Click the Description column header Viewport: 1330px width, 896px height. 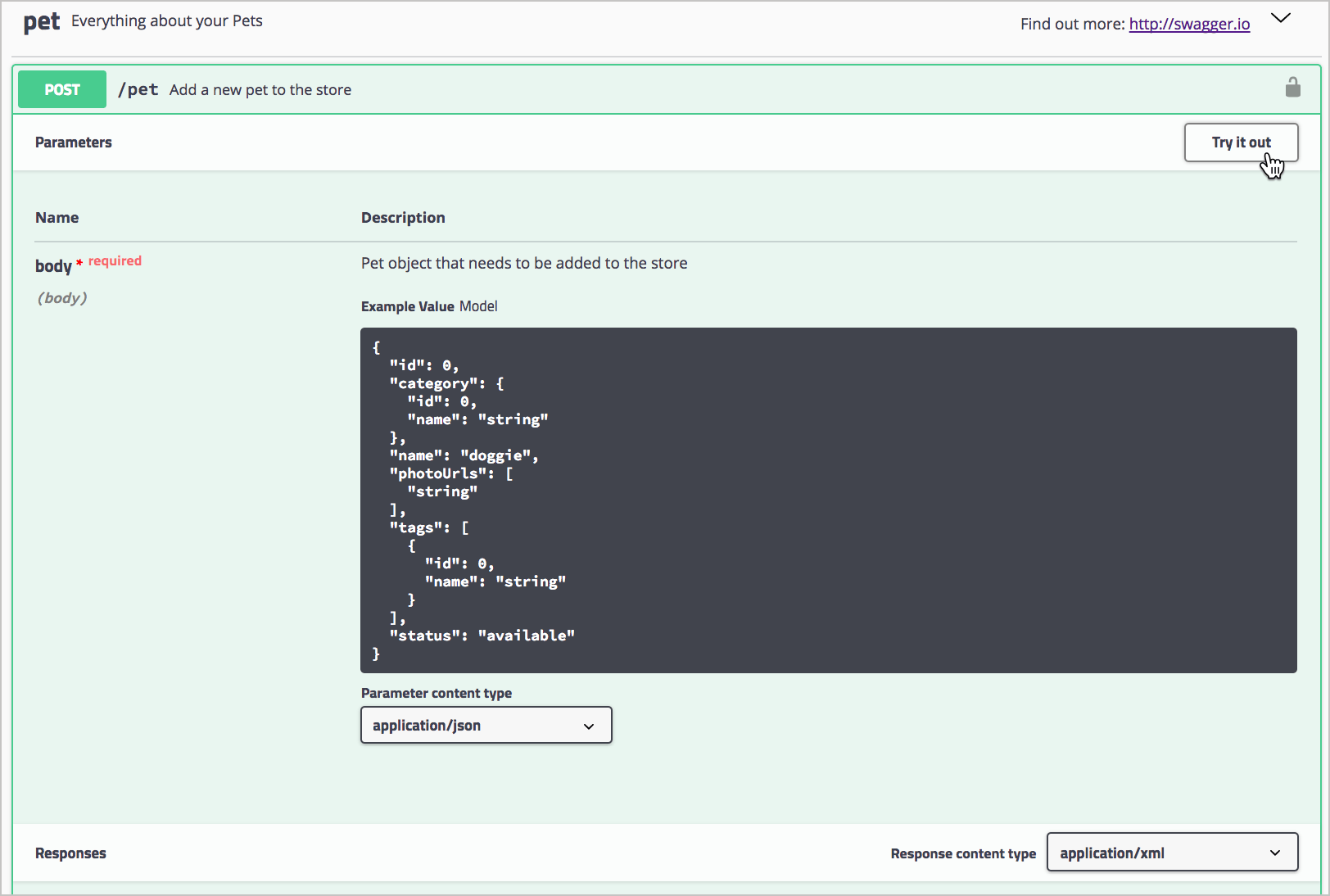point(403,218)
